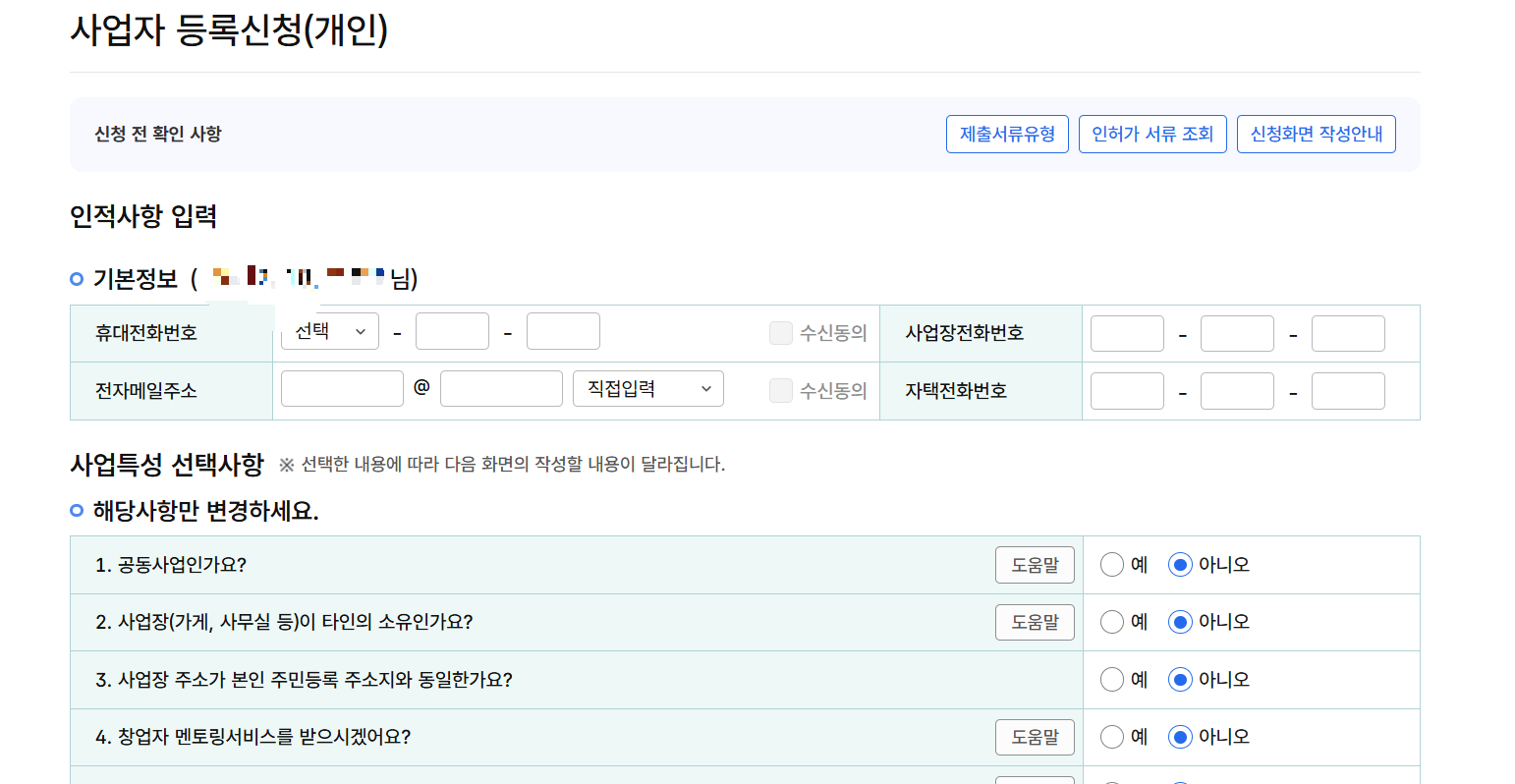Open the 제출서류유형 button

tap(1007, 135)
